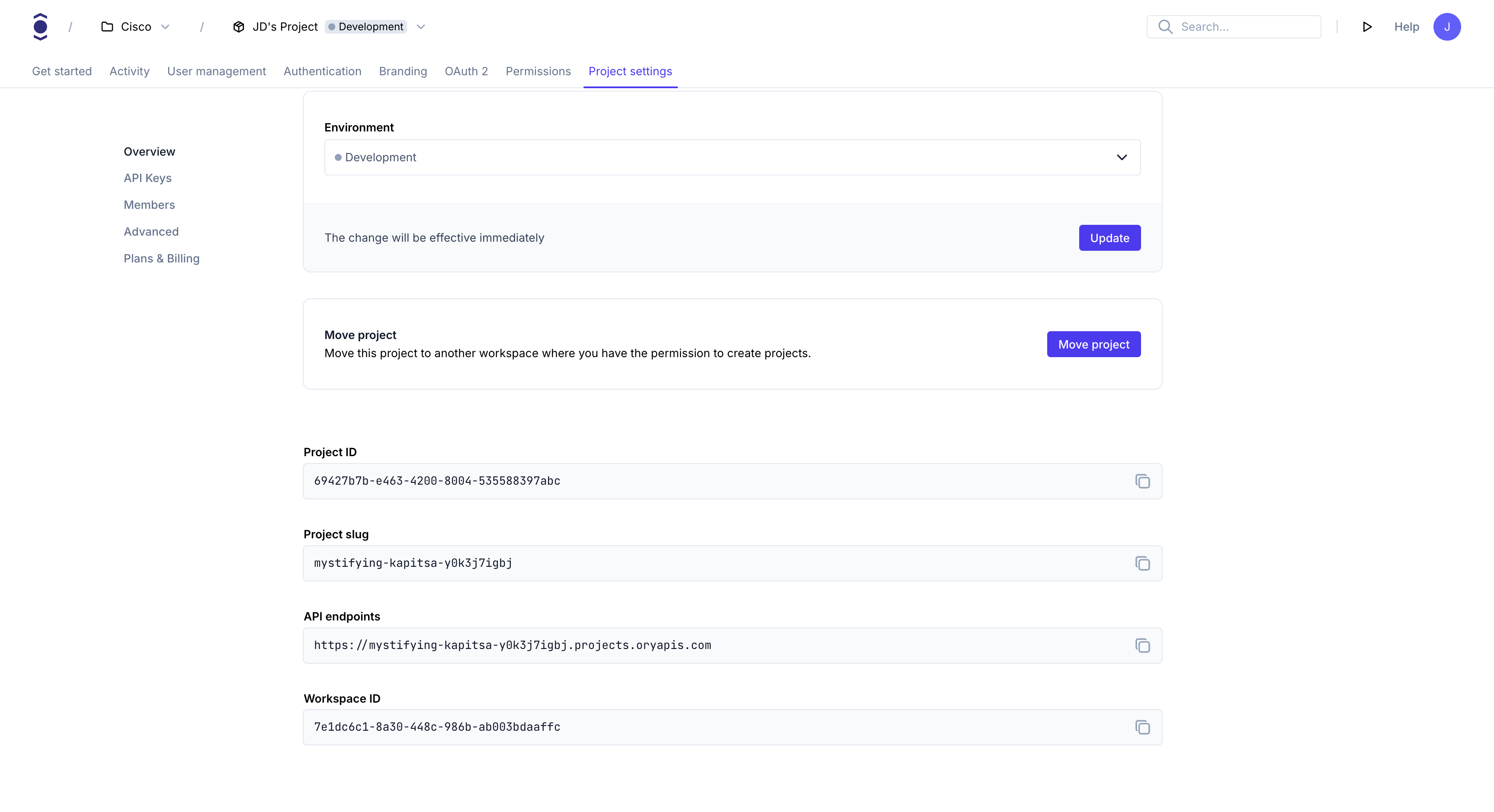Open the Environment Development dropdown
This screenshot has width=1494, height=812.
pos(732,157)
